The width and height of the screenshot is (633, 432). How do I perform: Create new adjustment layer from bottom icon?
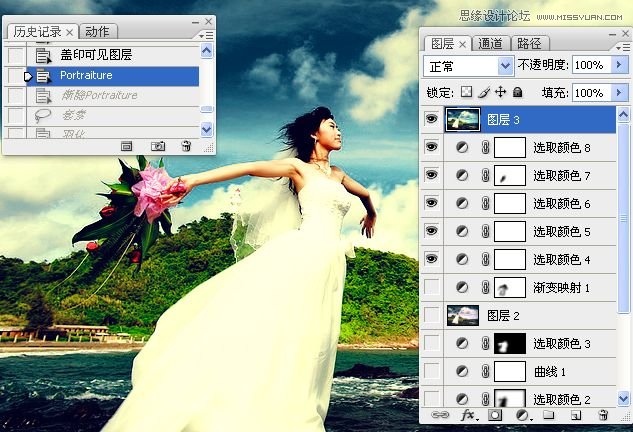click(x=521, y=414)
